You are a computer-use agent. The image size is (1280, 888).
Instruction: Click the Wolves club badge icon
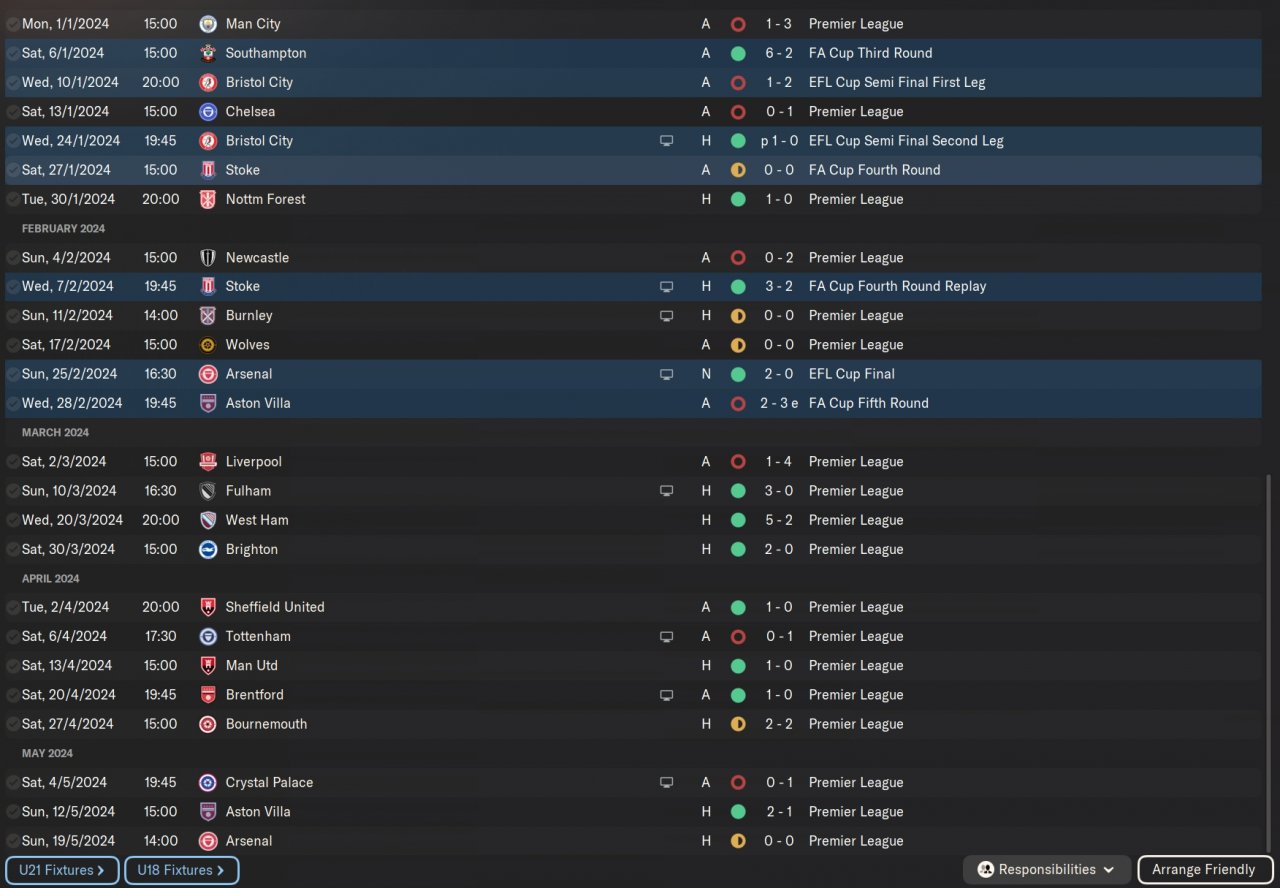click(208, 345)
